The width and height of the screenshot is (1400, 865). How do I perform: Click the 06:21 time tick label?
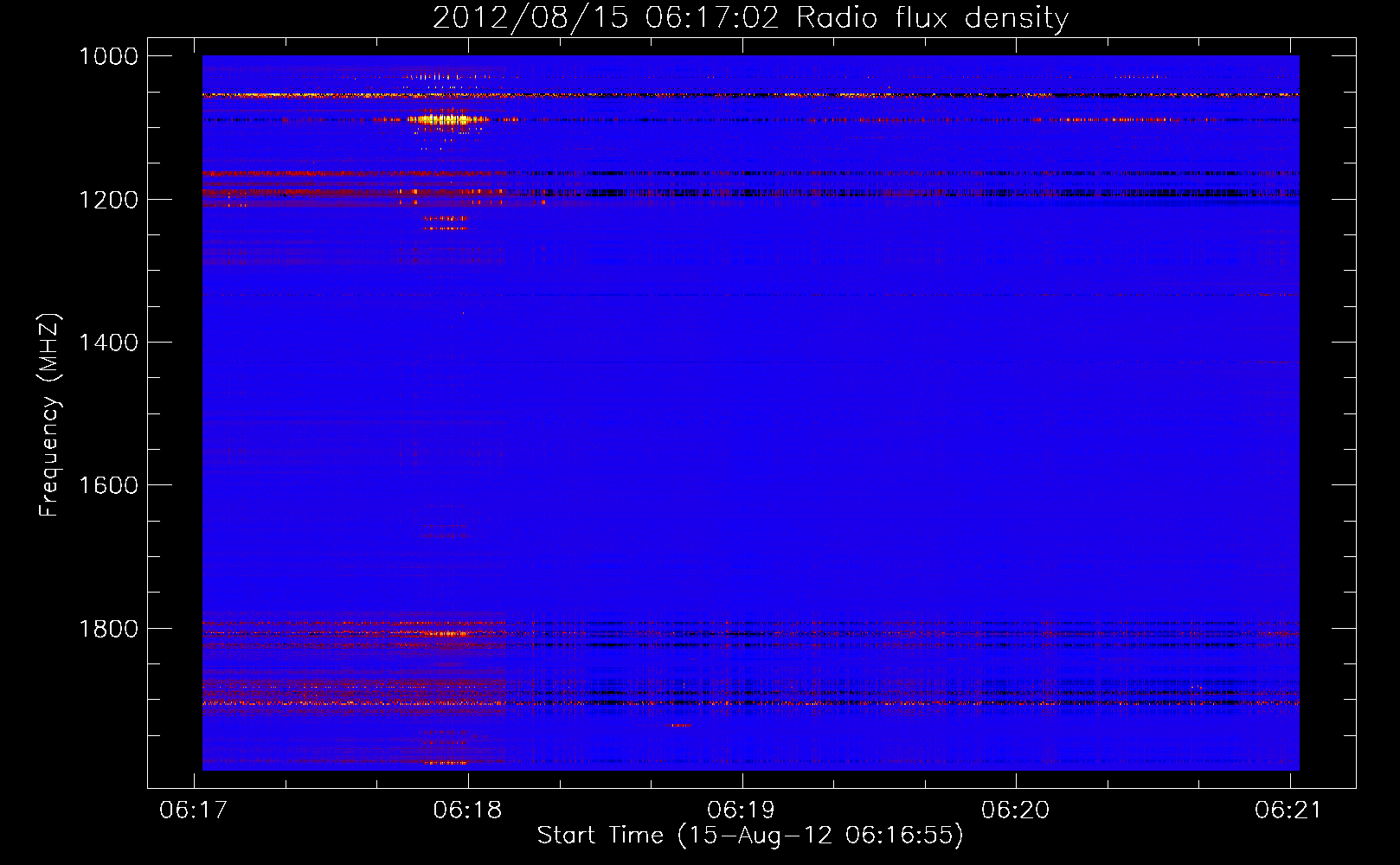(1289, 810)
